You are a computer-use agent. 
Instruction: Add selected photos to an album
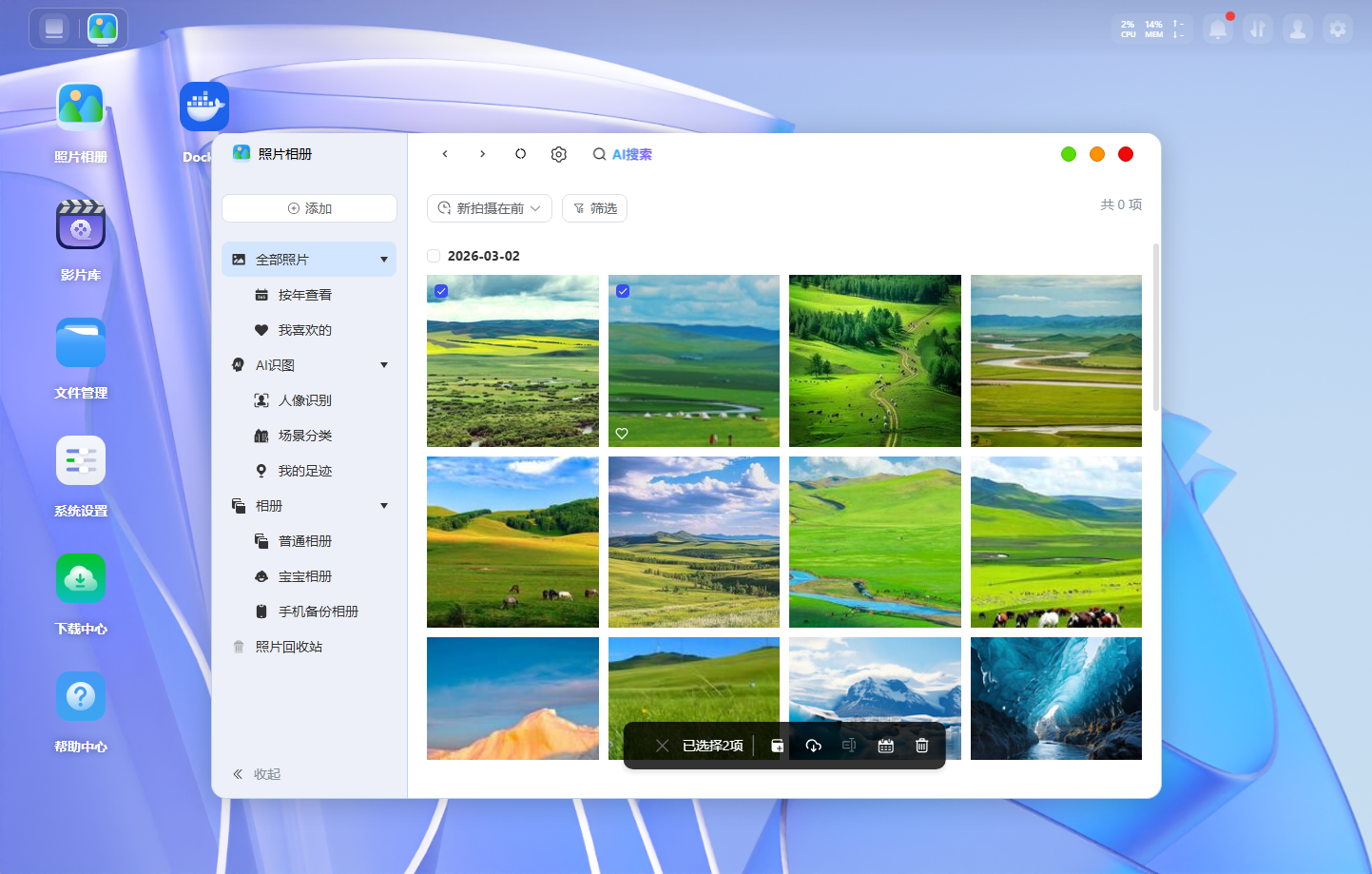pyautogui.click(x=778, y=746)
